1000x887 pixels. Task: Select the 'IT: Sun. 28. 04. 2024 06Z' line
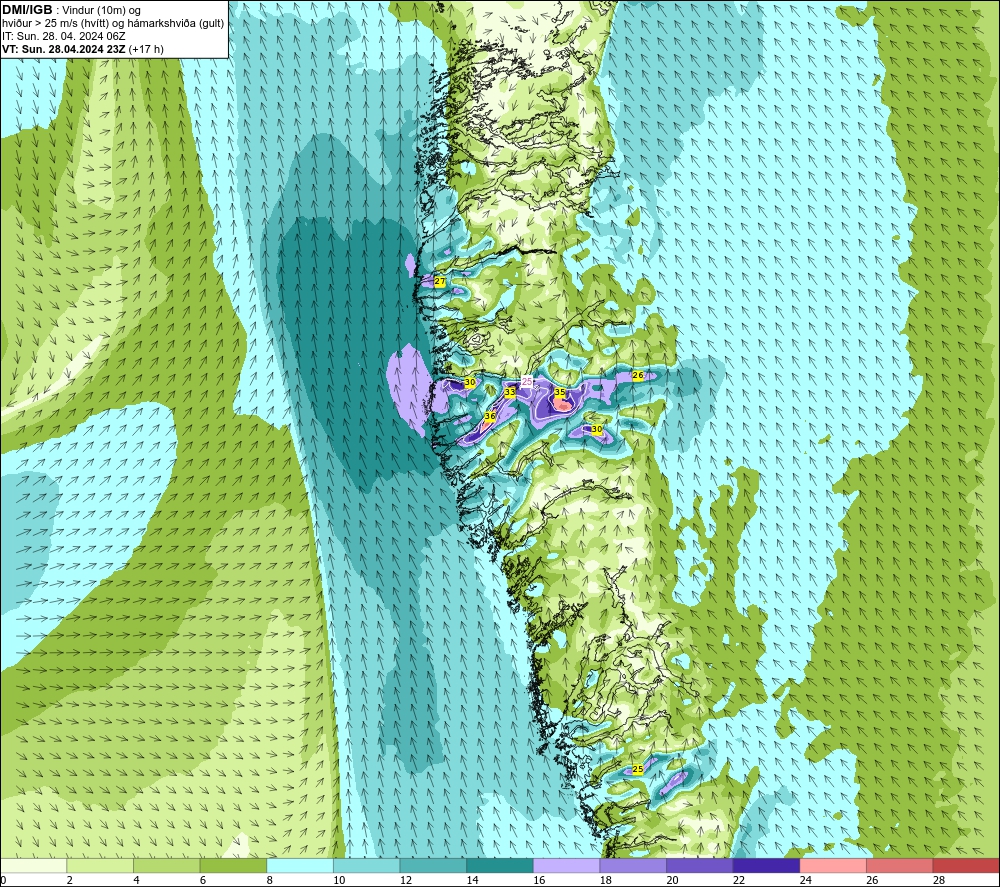(64, 36)
